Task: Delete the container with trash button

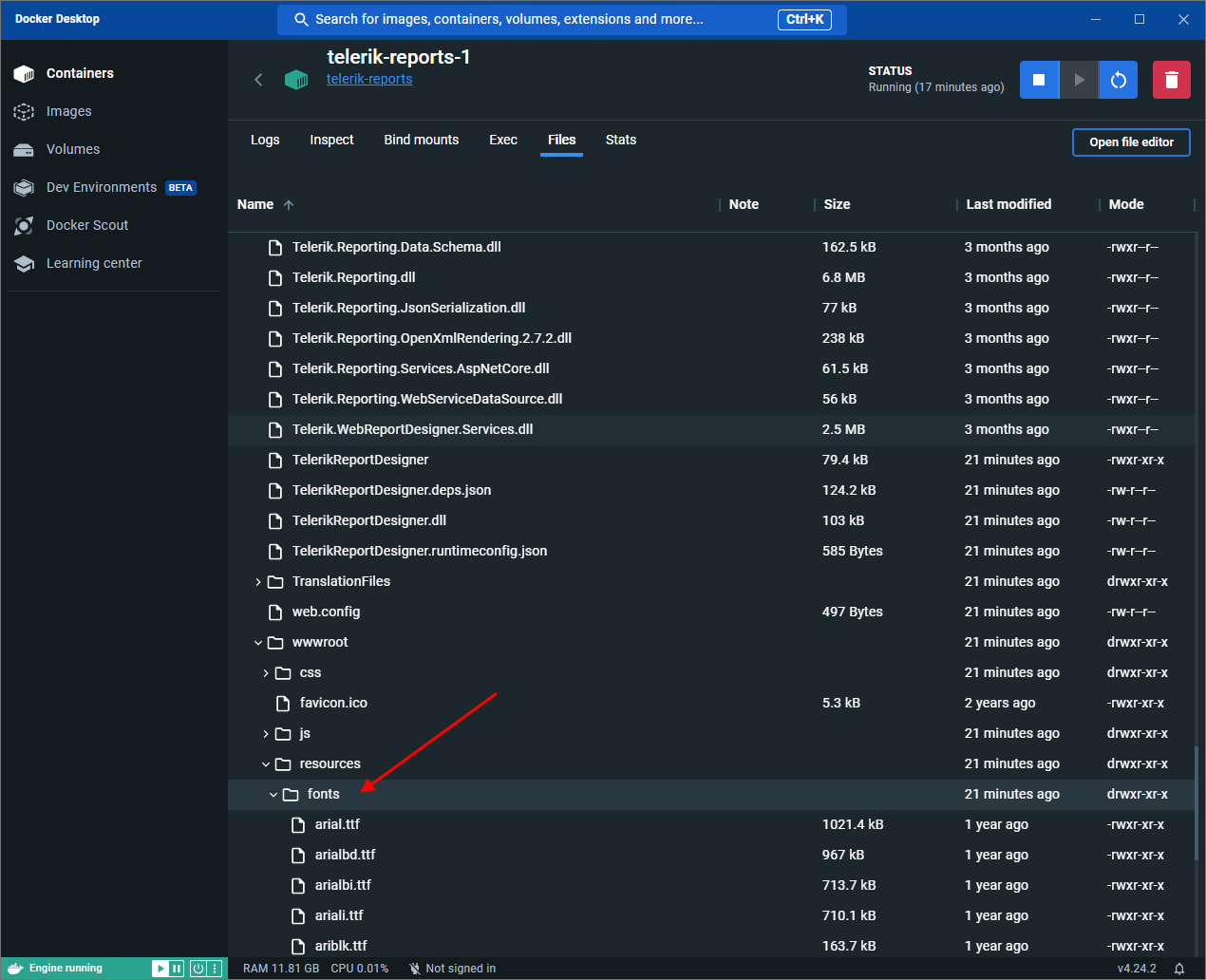Action: pyautogui.click(x=1172, y=80)
